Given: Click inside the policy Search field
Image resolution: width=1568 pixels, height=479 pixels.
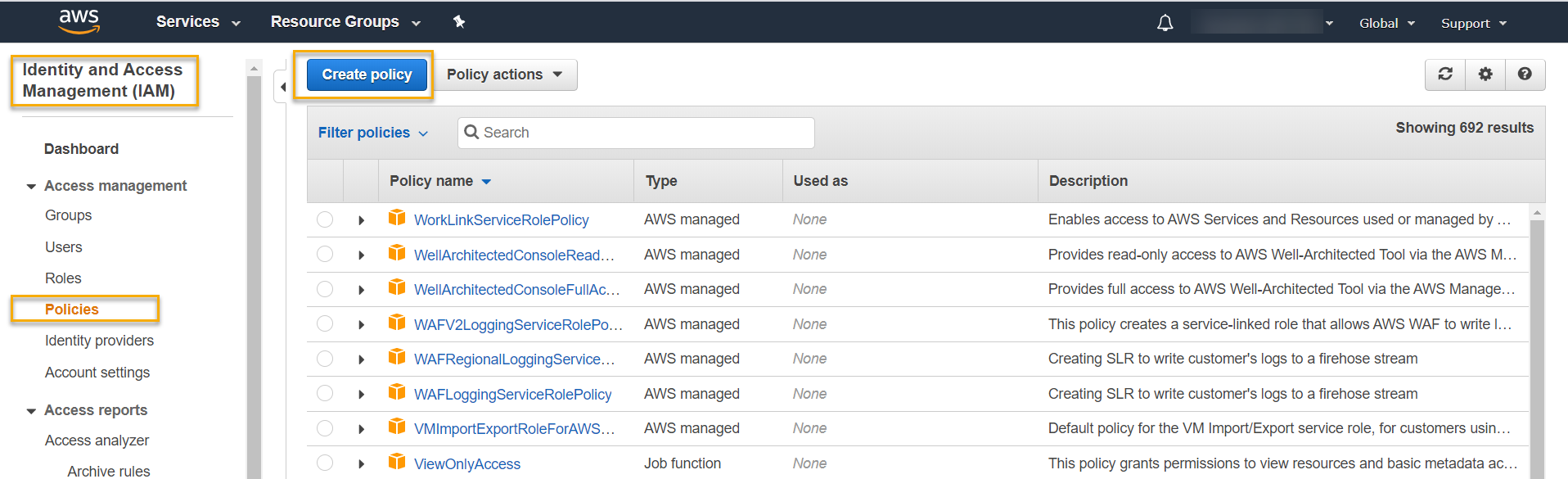Looking at the screenshot, I should click(636, 133).
